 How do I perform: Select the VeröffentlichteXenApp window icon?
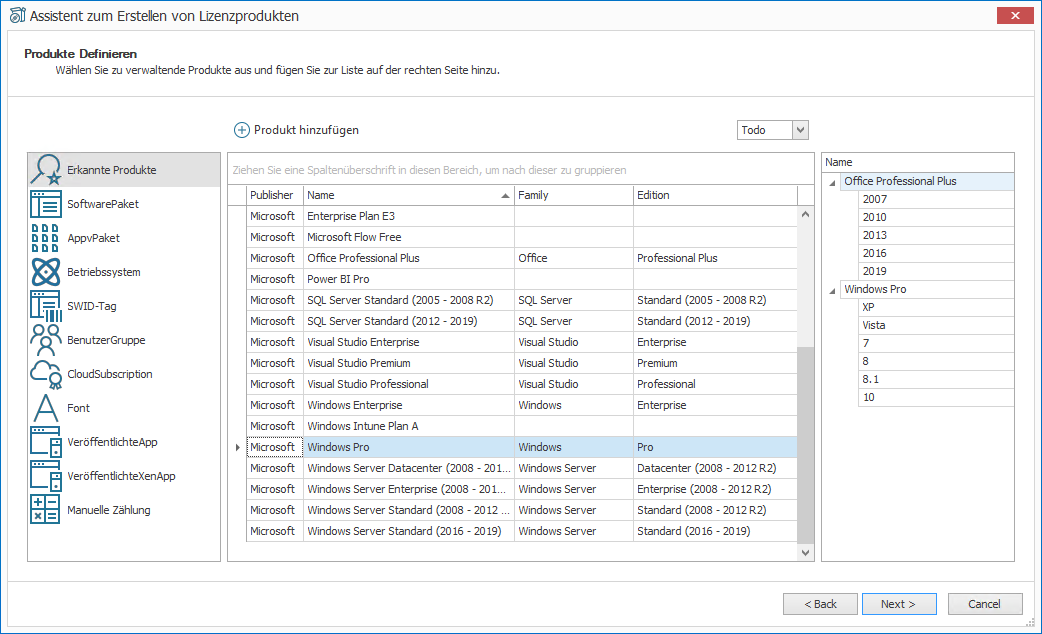pos(46,476)
